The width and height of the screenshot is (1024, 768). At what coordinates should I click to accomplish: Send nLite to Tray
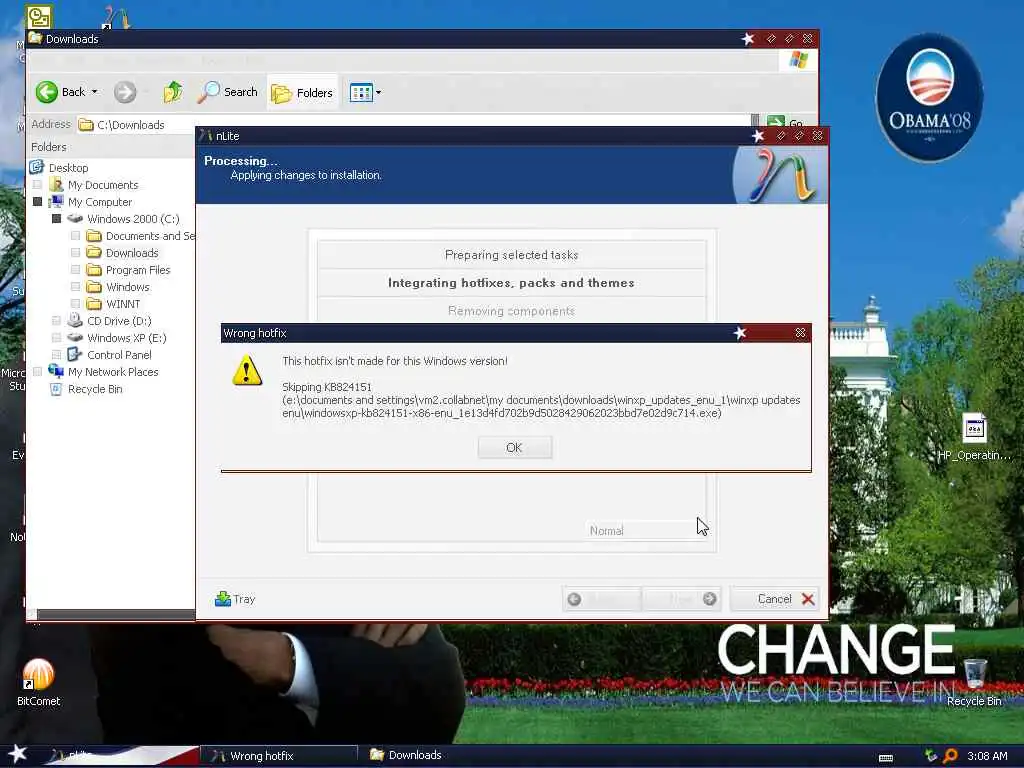tap(234, 599)
